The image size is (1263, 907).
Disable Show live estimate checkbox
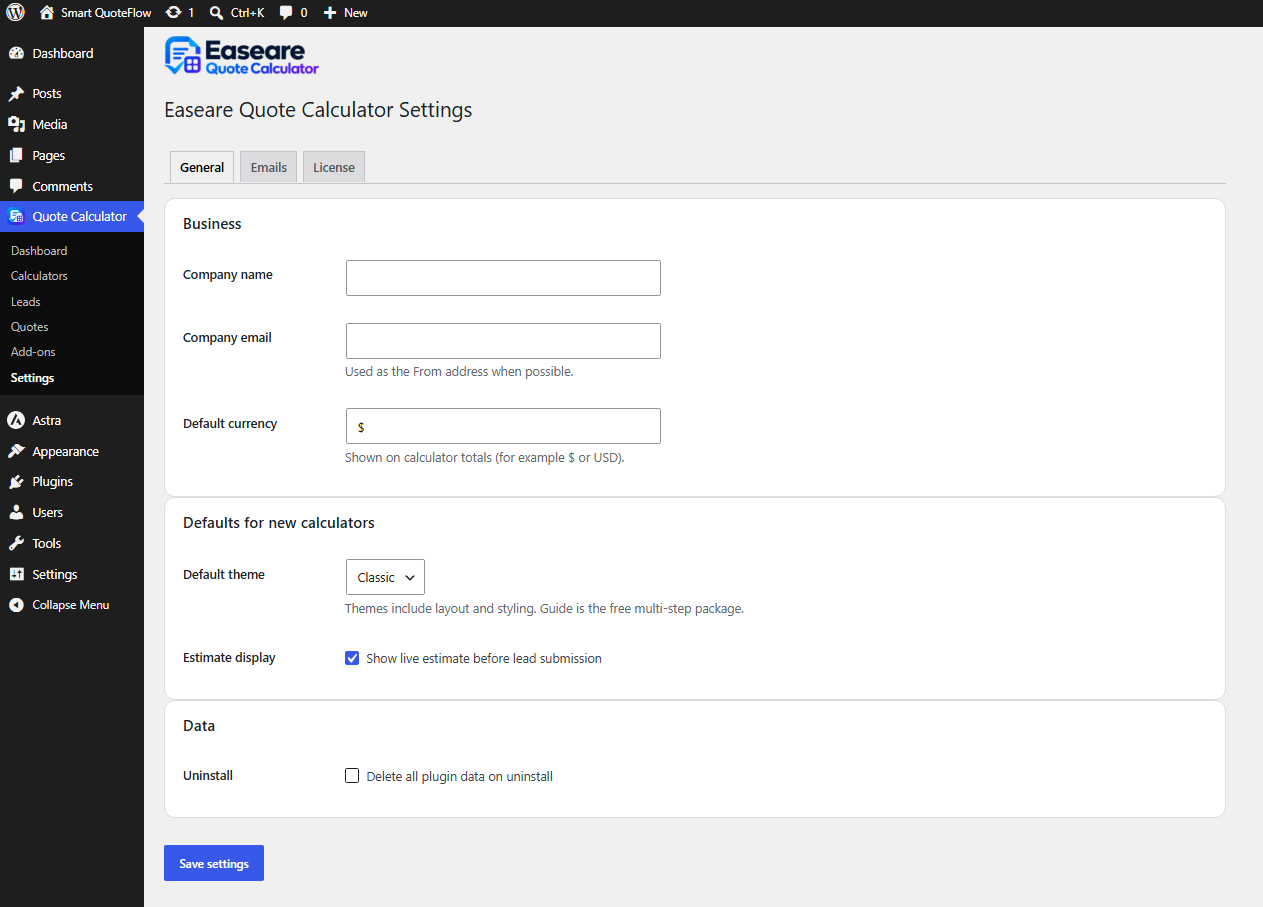tap(352, 658)
